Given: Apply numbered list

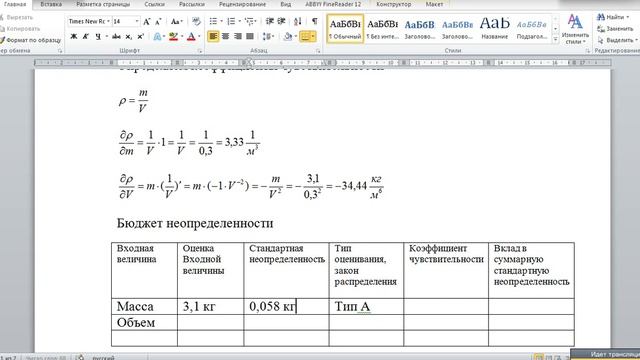Looking at the screenshot, I should click(231, 21).
